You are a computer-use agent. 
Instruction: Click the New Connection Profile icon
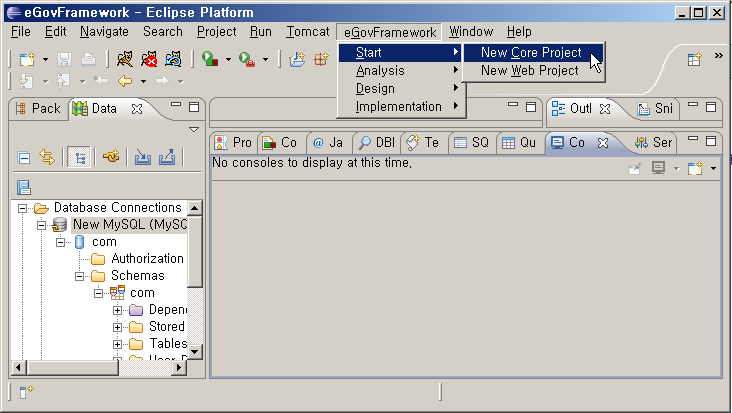pos(111,156)
